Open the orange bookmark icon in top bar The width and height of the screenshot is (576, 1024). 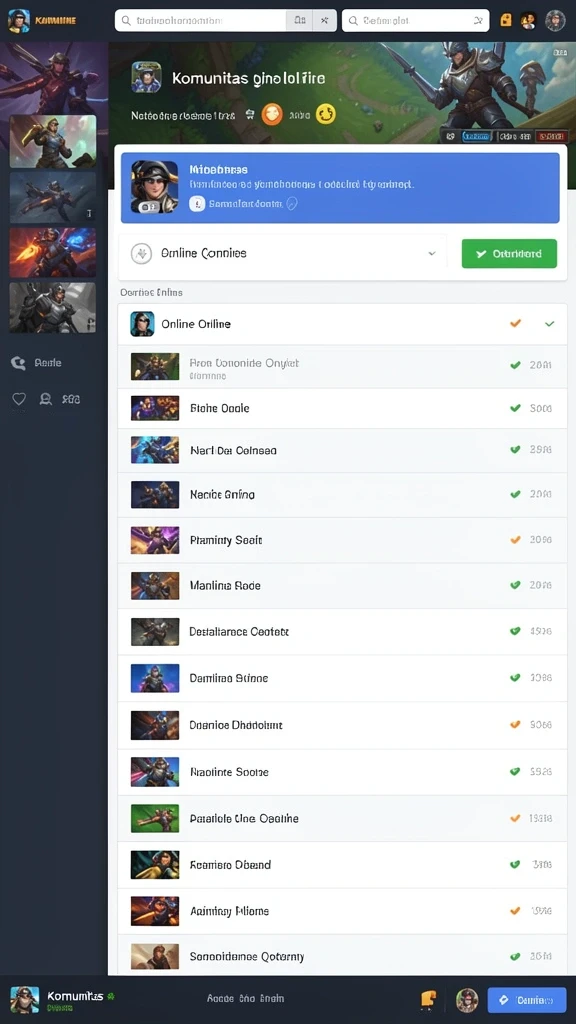[505, 20]
